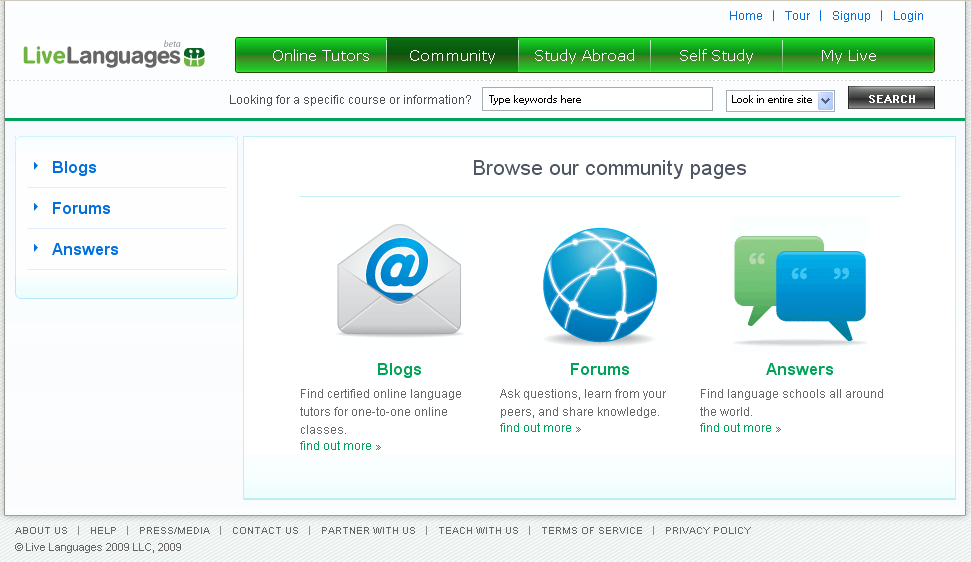Switch to the Online Tutors tab
The image size is (971, 562).
point(320,56)
